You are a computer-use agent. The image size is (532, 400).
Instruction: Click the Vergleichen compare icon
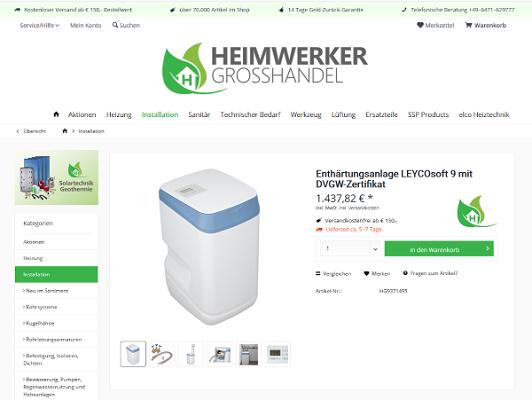[x=318, y=273]
